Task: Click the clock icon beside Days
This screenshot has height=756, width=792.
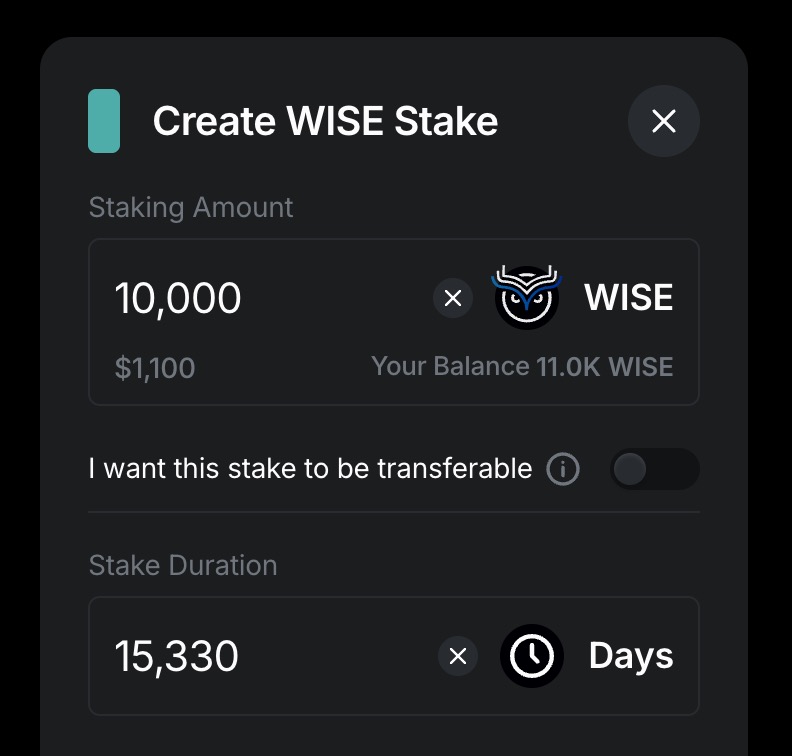Action: (x=532, y=656)
